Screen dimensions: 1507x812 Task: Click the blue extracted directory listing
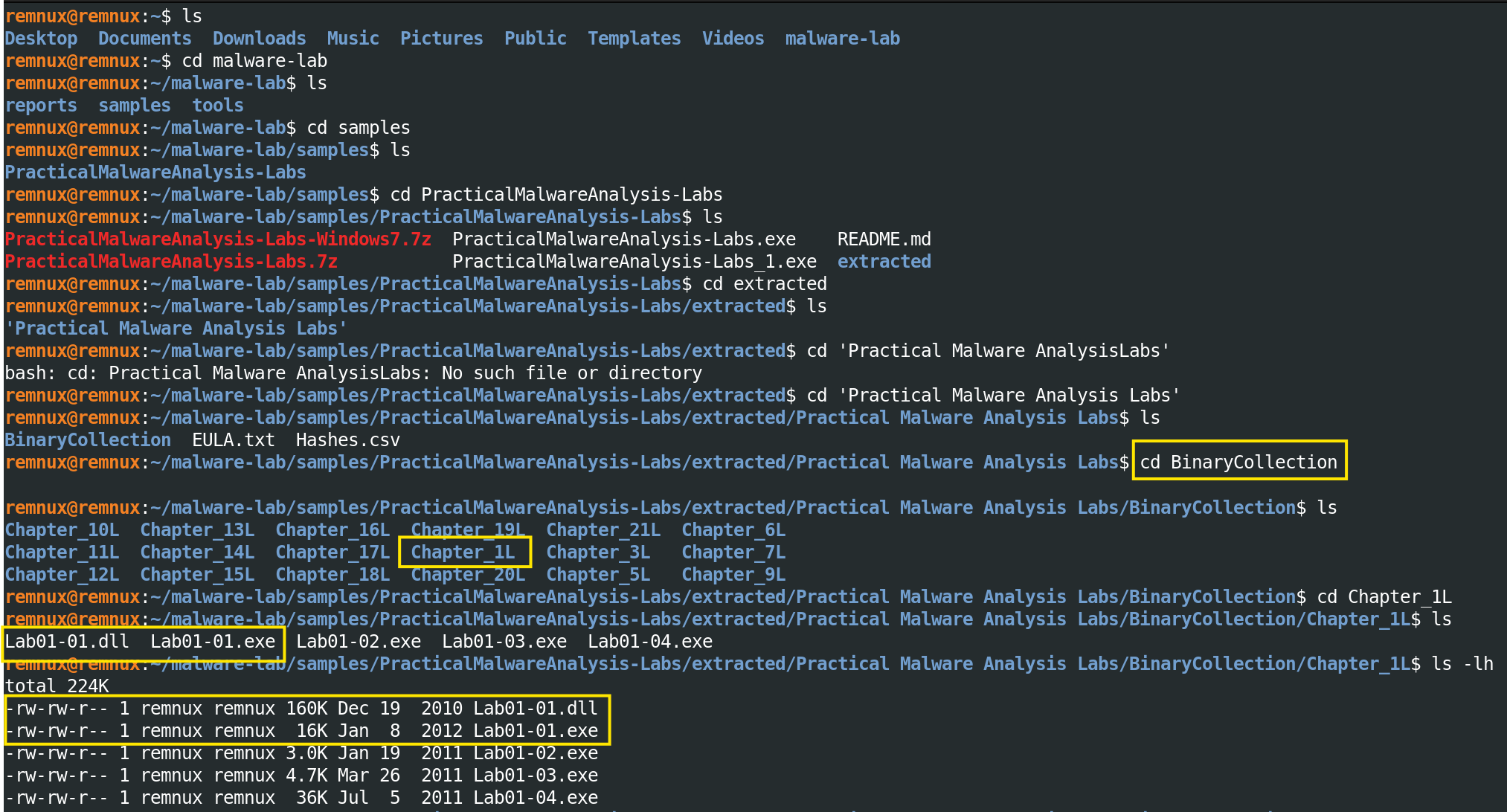coord(884,262)
